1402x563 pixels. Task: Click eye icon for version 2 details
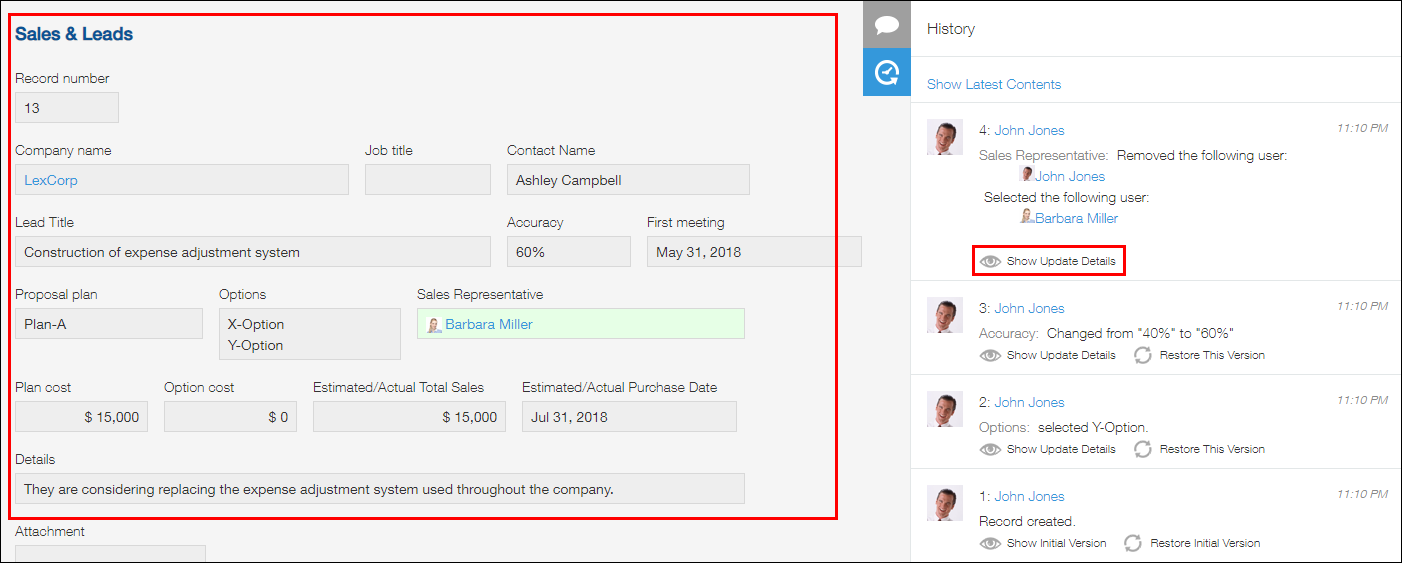(991, 449)
